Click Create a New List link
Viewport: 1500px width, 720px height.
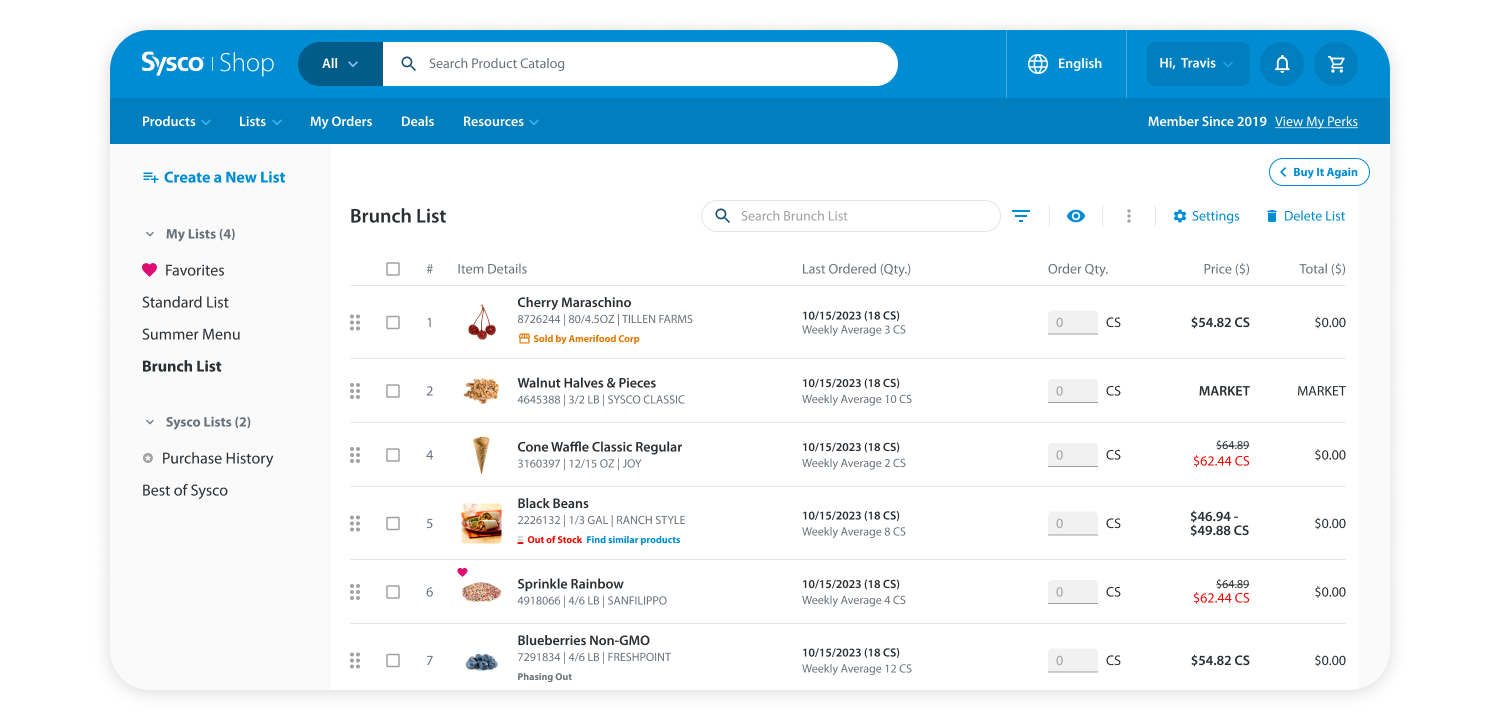pos(225,177)
